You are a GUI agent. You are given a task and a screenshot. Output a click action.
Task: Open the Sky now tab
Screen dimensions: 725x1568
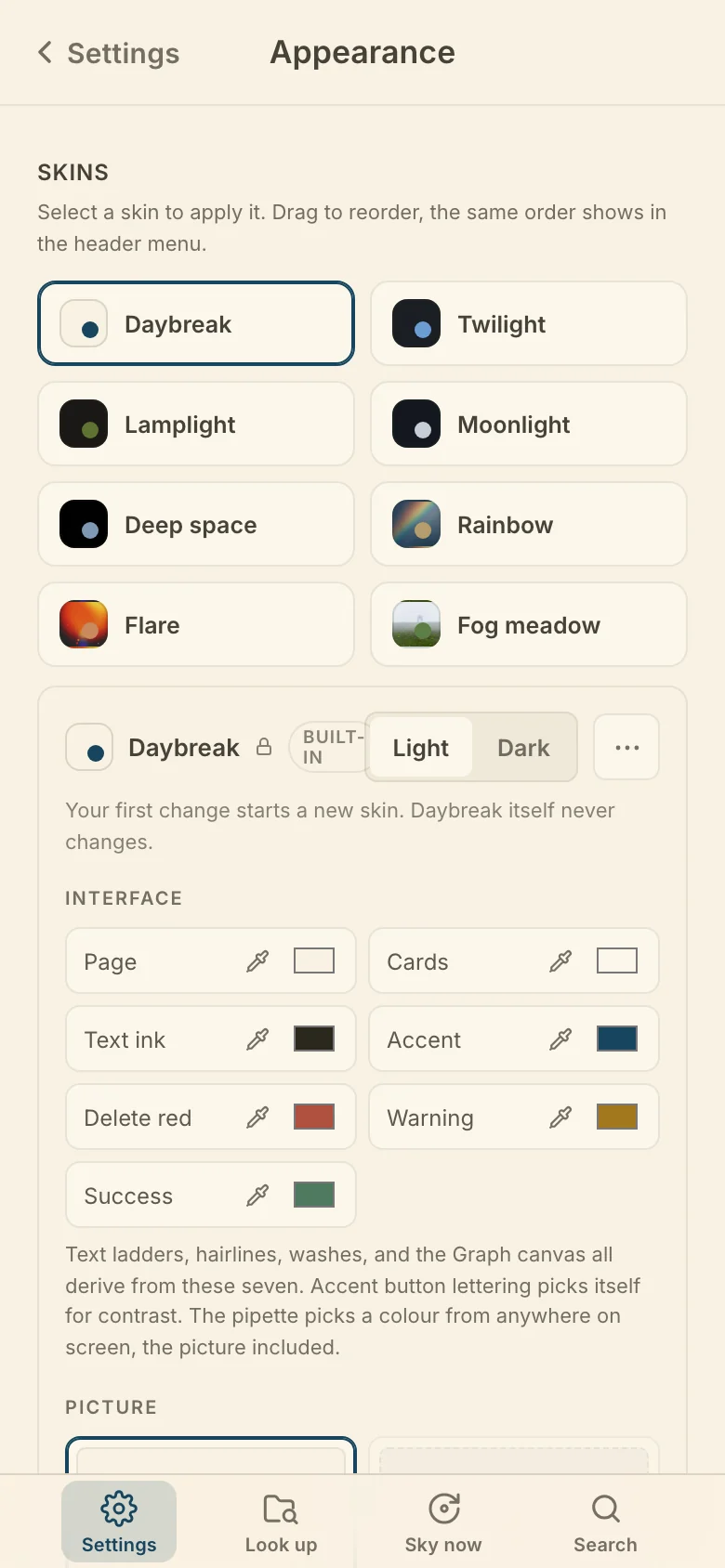point(443,1522)
